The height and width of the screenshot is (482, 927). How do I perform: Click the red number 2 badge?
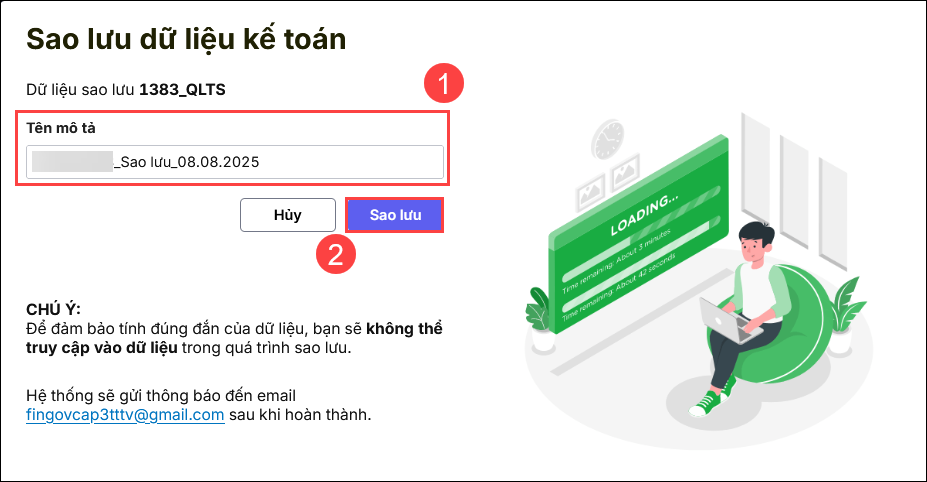337,252
